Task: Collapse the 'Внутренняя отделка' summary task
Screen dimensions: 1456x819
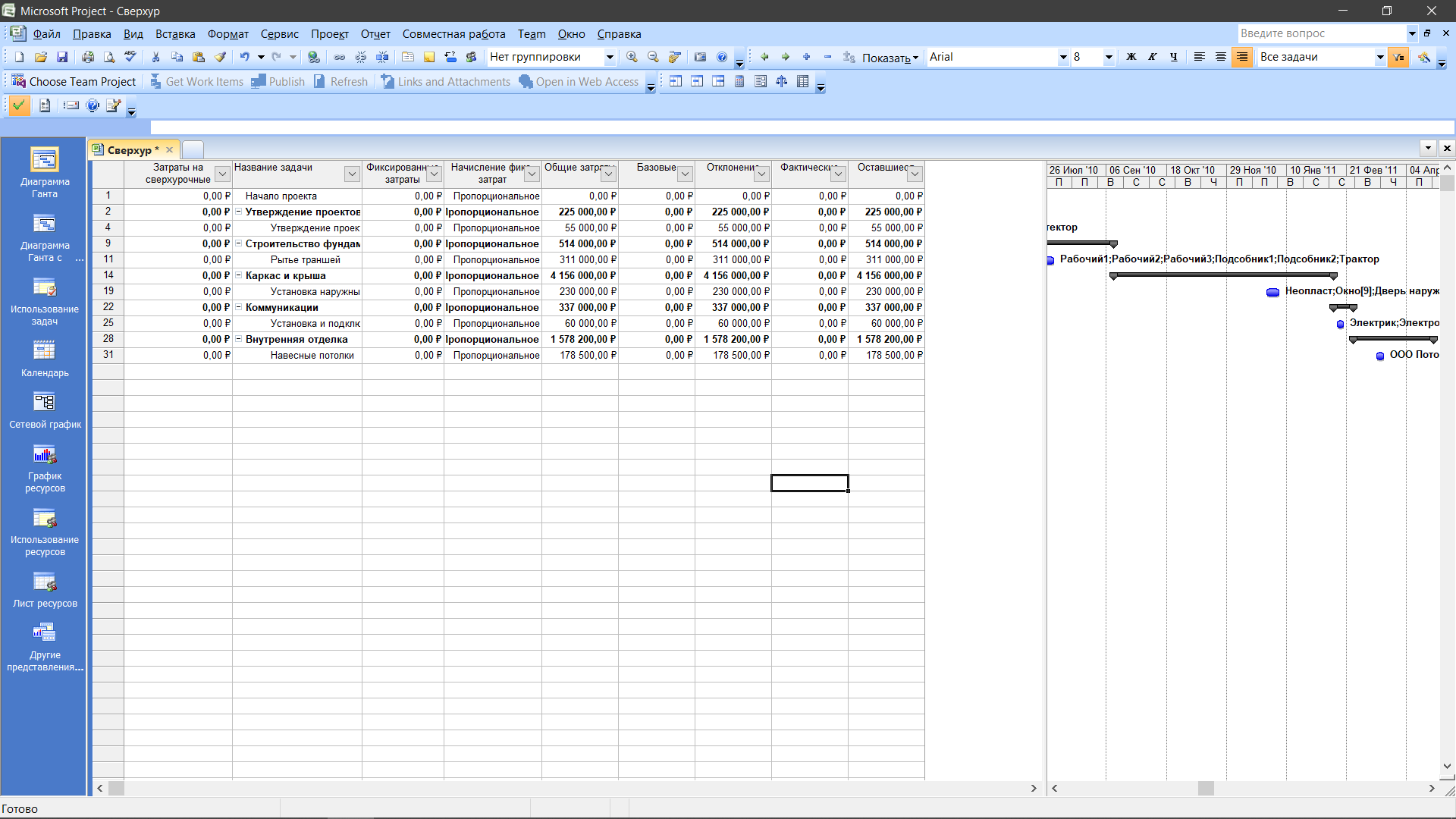Action: pos(238,339)
